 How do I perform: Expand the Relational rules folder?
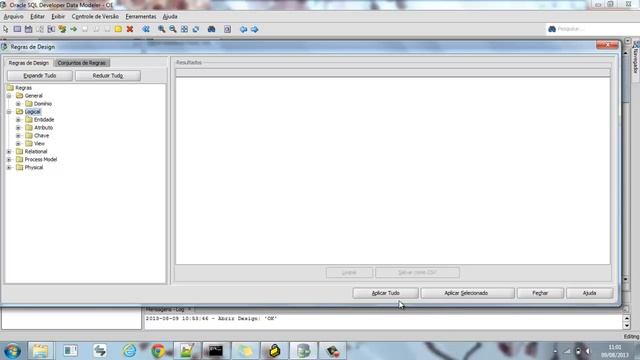pos(9,151)
